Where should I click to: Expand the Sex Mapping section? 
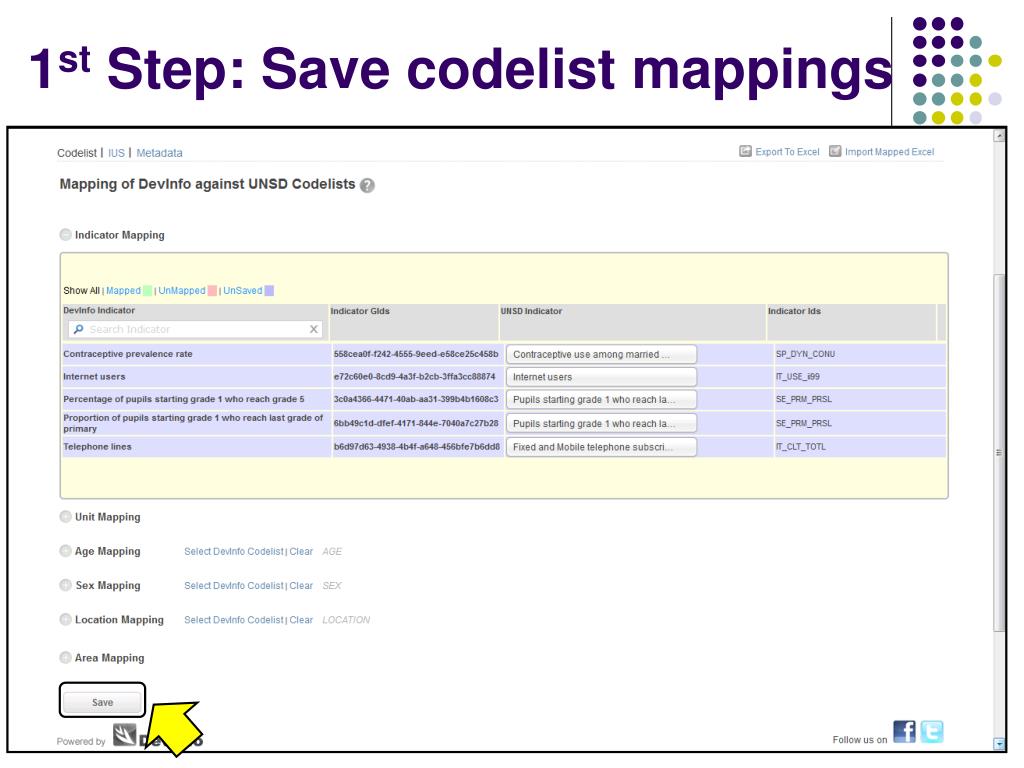[65, 585]
